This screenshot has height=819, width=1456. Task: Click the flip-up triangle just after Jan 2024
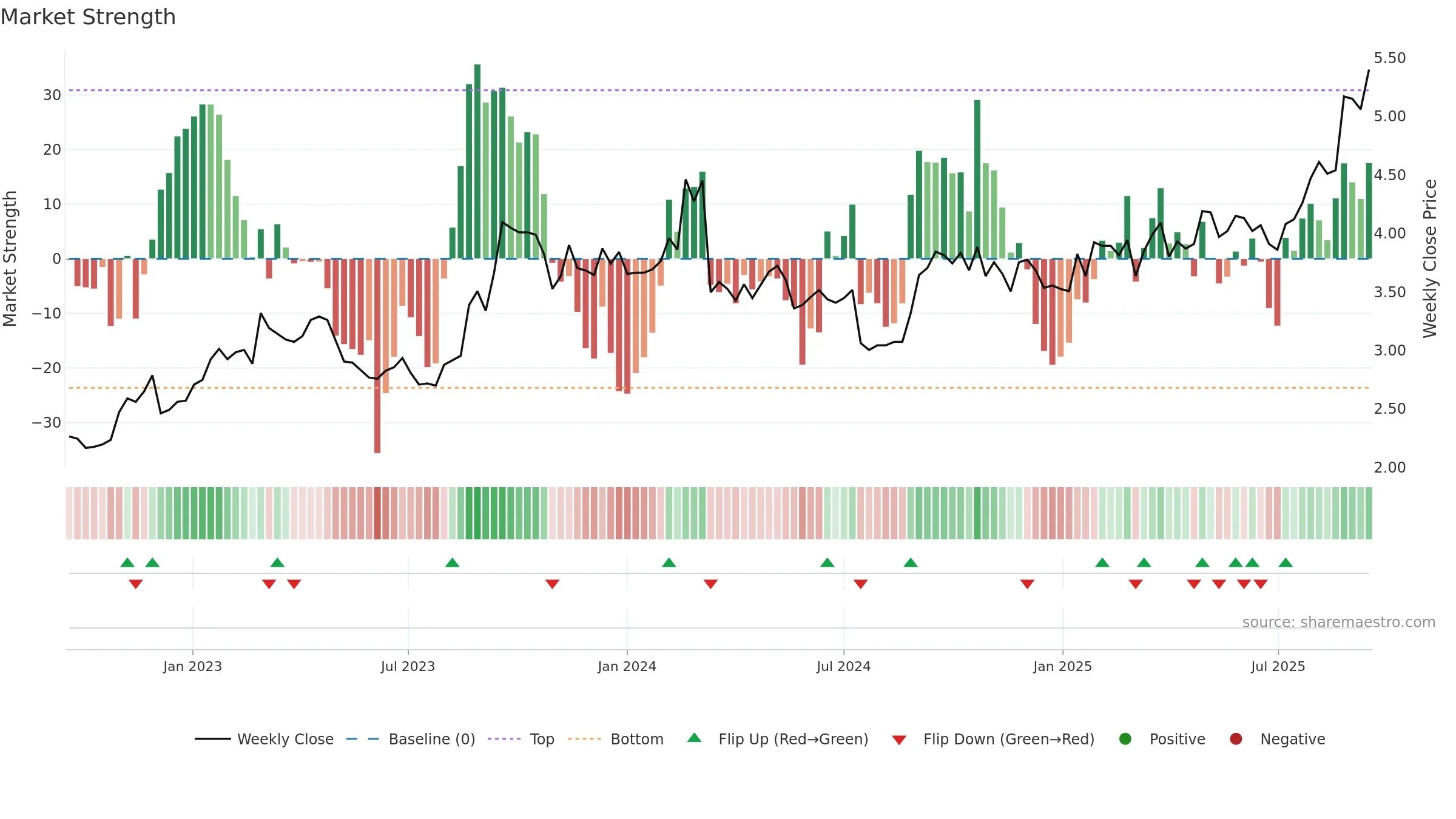coord(669,562)
